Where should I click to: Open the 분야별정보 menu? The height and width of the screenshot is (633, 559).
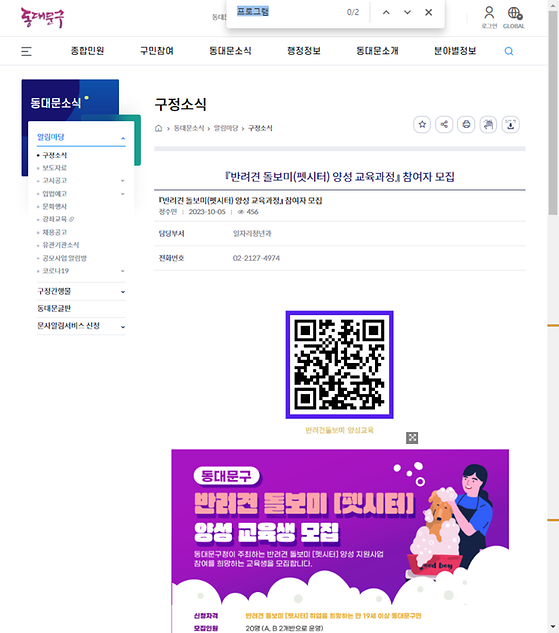pyautogui.click(x=455, y=51)
